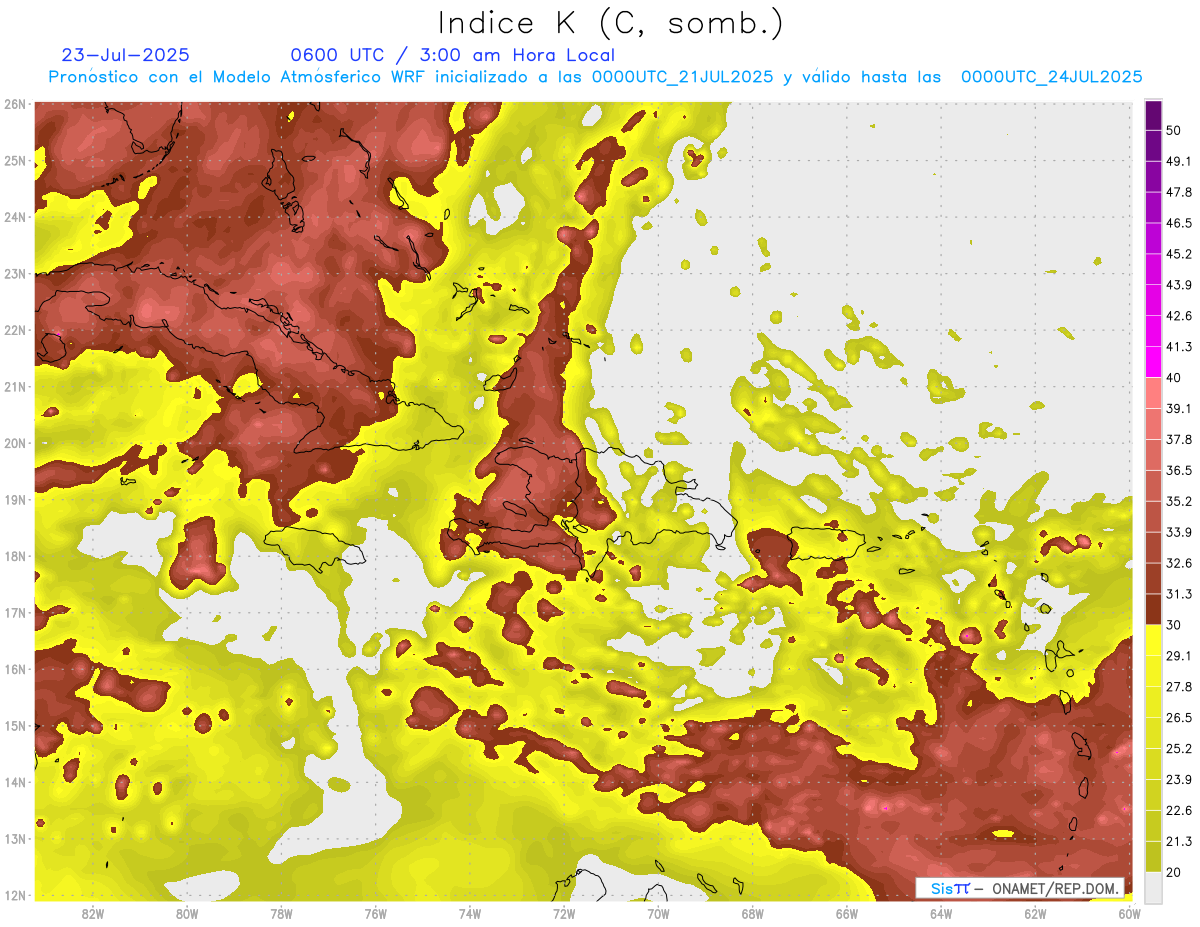The height and width of the screenshot is (927, 1200).
Task: Click the "33.9" value on the color scale
Action: point(1179,532)
